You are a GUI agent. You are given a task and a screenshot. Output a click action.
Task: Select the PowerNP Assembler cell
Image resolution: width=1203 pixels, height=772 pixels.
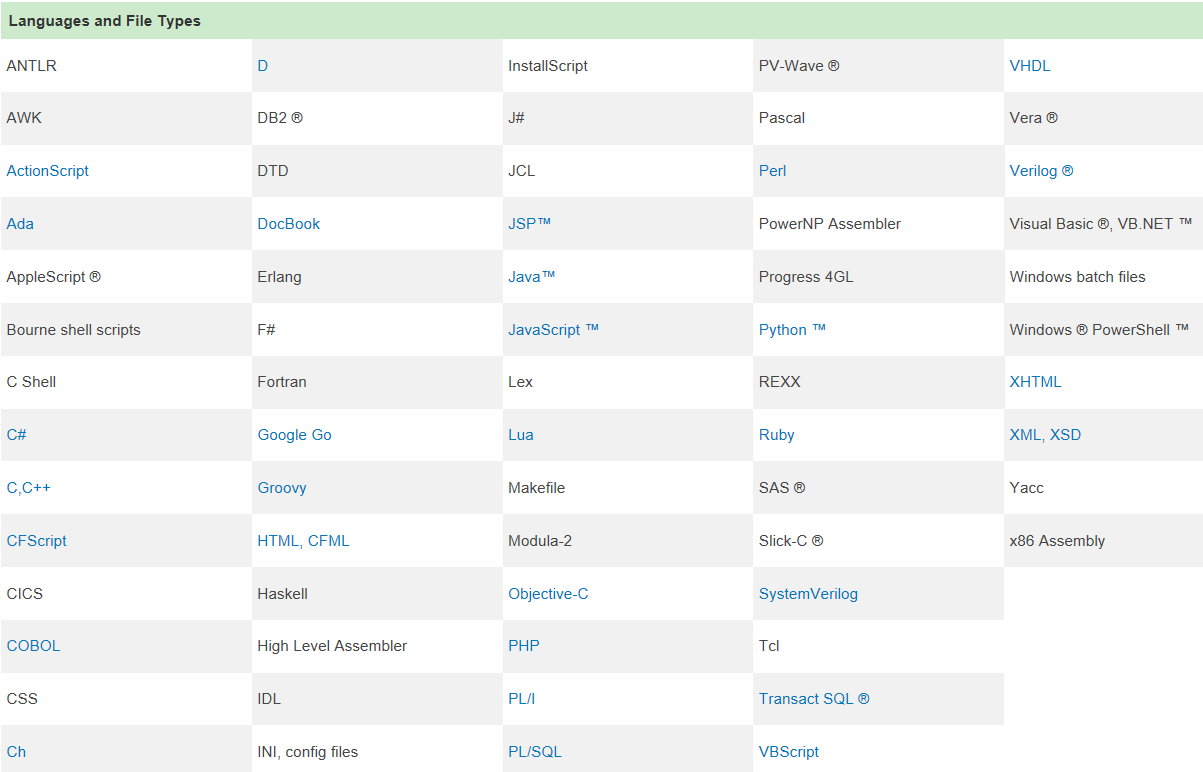(x=879, y=224)
